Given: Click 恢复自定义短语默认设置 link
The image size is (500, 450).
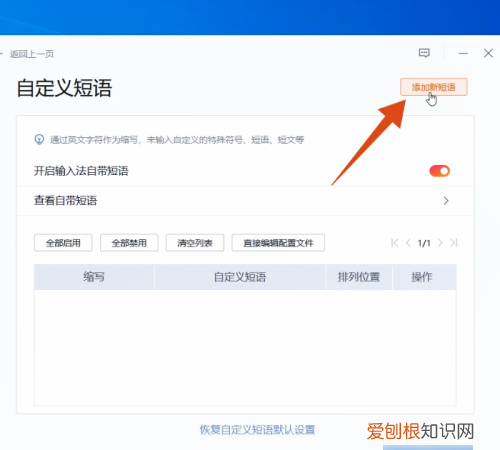Looking at the screenshot, I should point(257,430).
